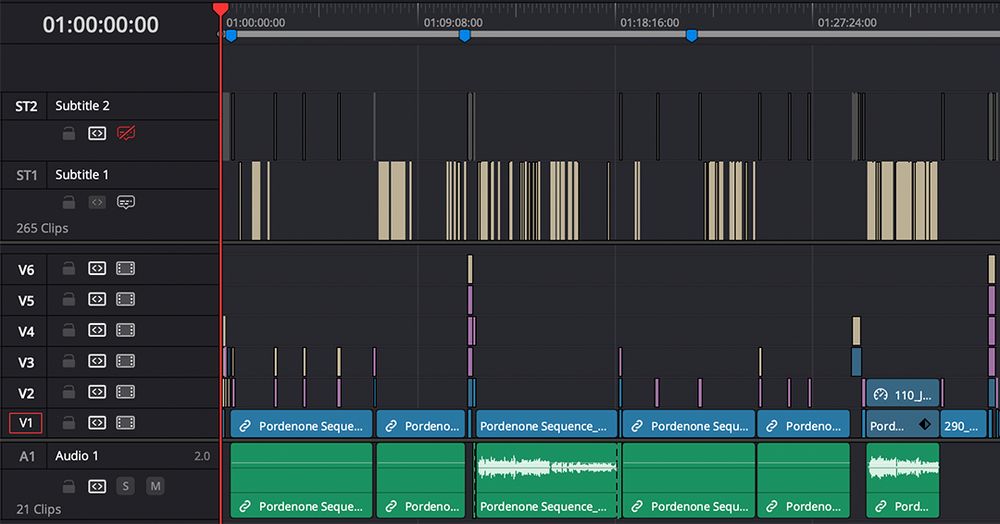The image size is (1000, 524).
Task: Select the Pordenone Sequ... video clip at 01:18:16:00
Action: tap(689, 425)
